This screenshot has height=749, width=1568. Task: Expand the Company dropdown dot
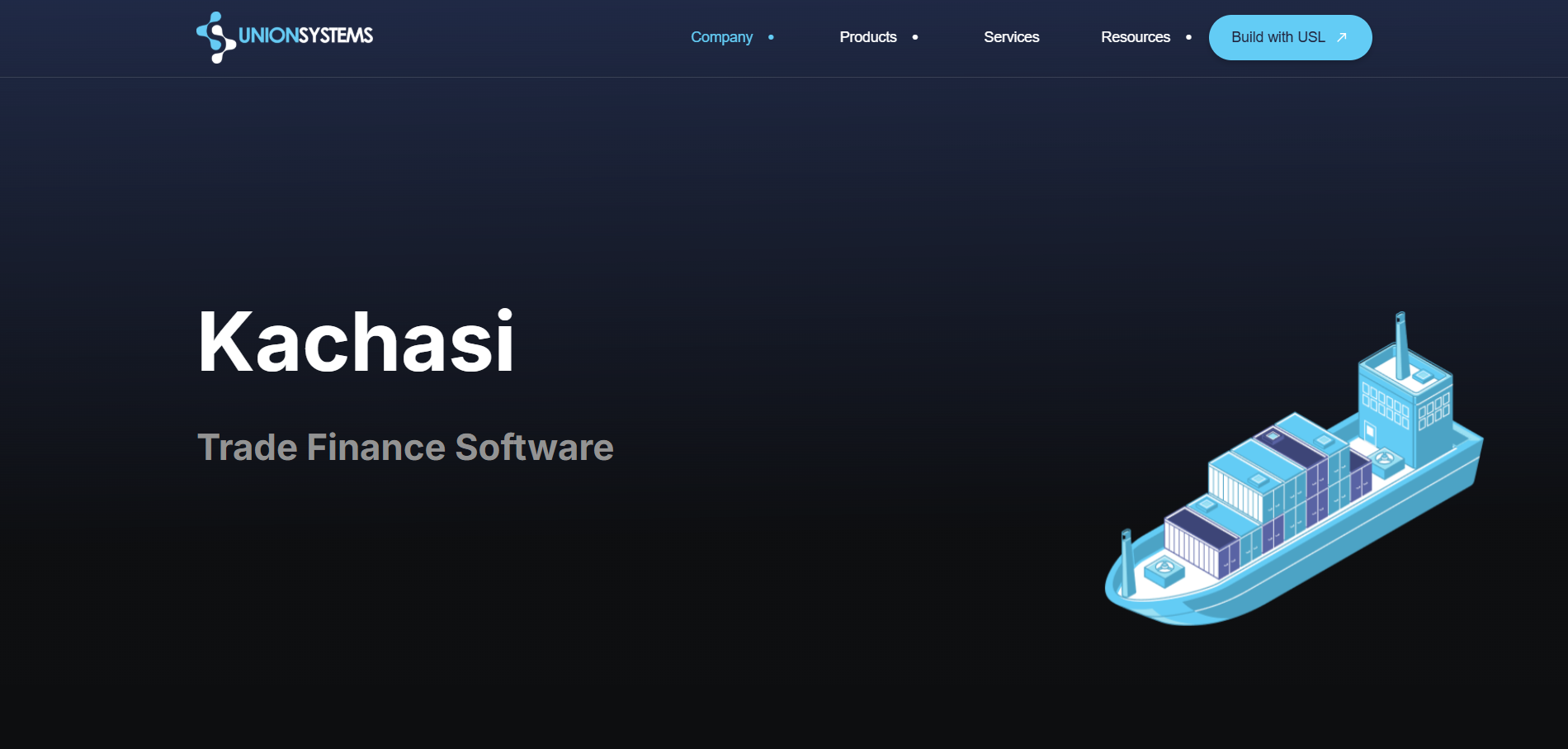(x=771, y=37)
